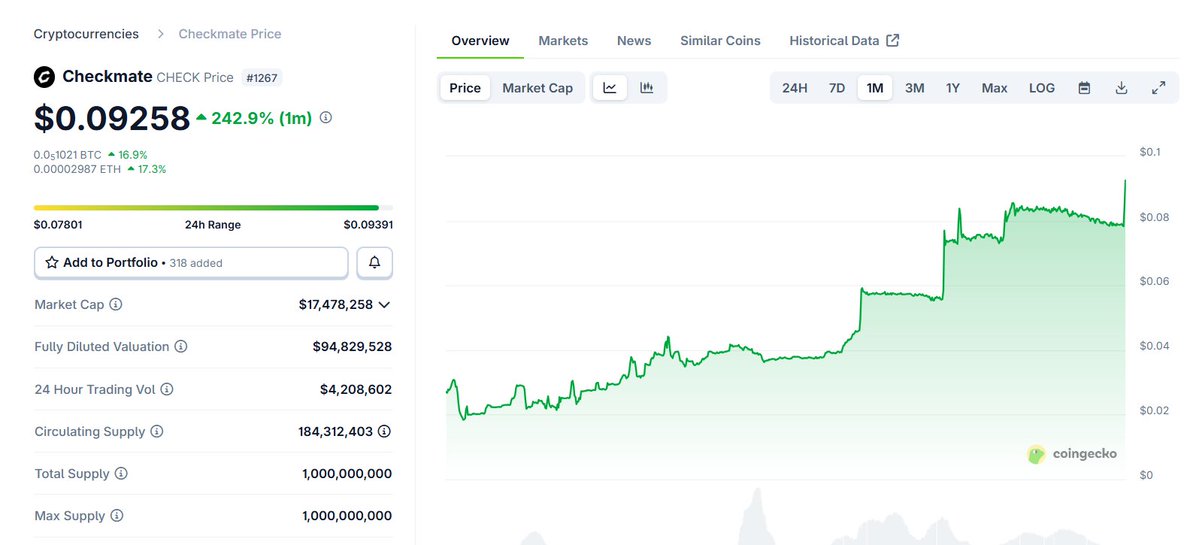Click the $0.1 axis label
1199x545 pixels.
tap(1149, 152)
